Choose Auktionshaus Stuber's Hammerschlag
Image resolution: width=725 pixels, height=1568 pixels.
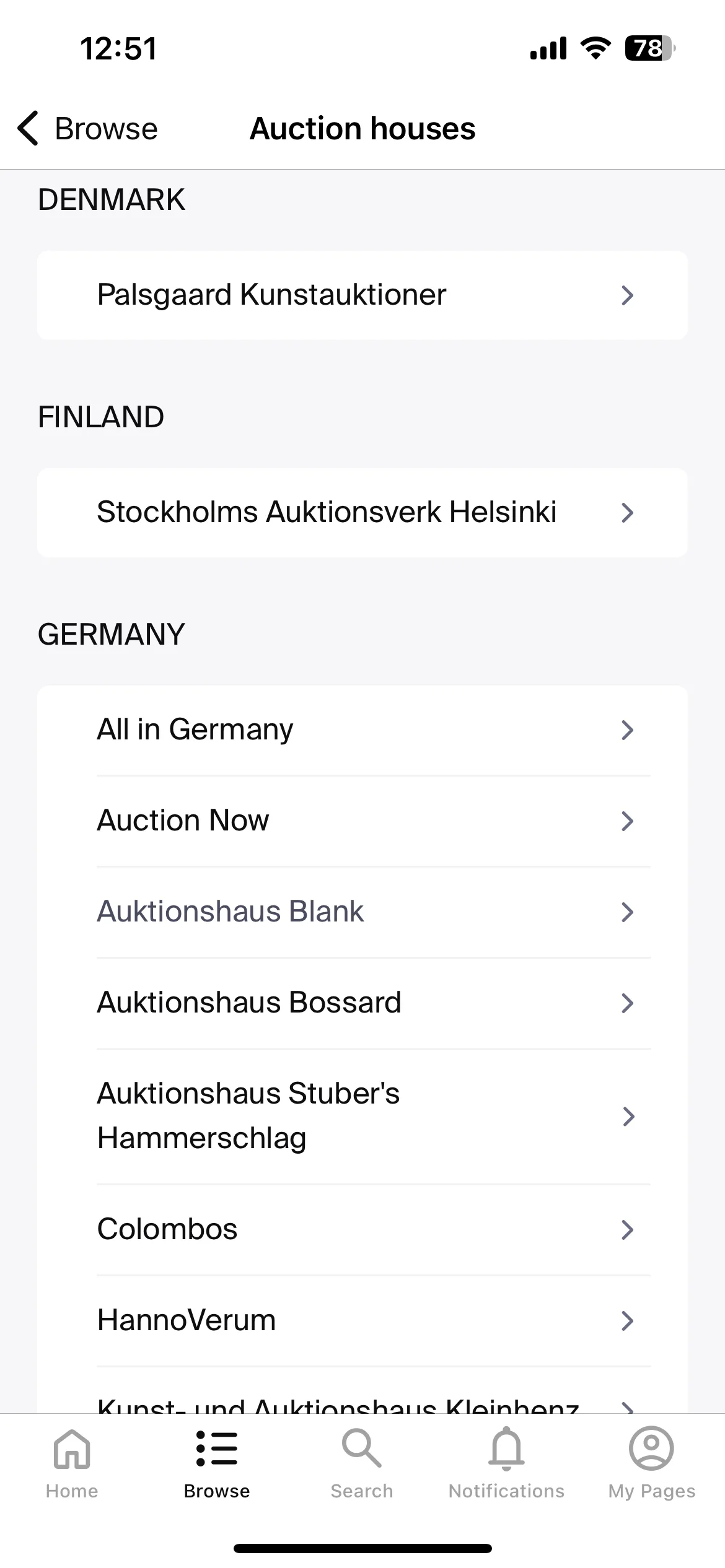[362, 1117]
